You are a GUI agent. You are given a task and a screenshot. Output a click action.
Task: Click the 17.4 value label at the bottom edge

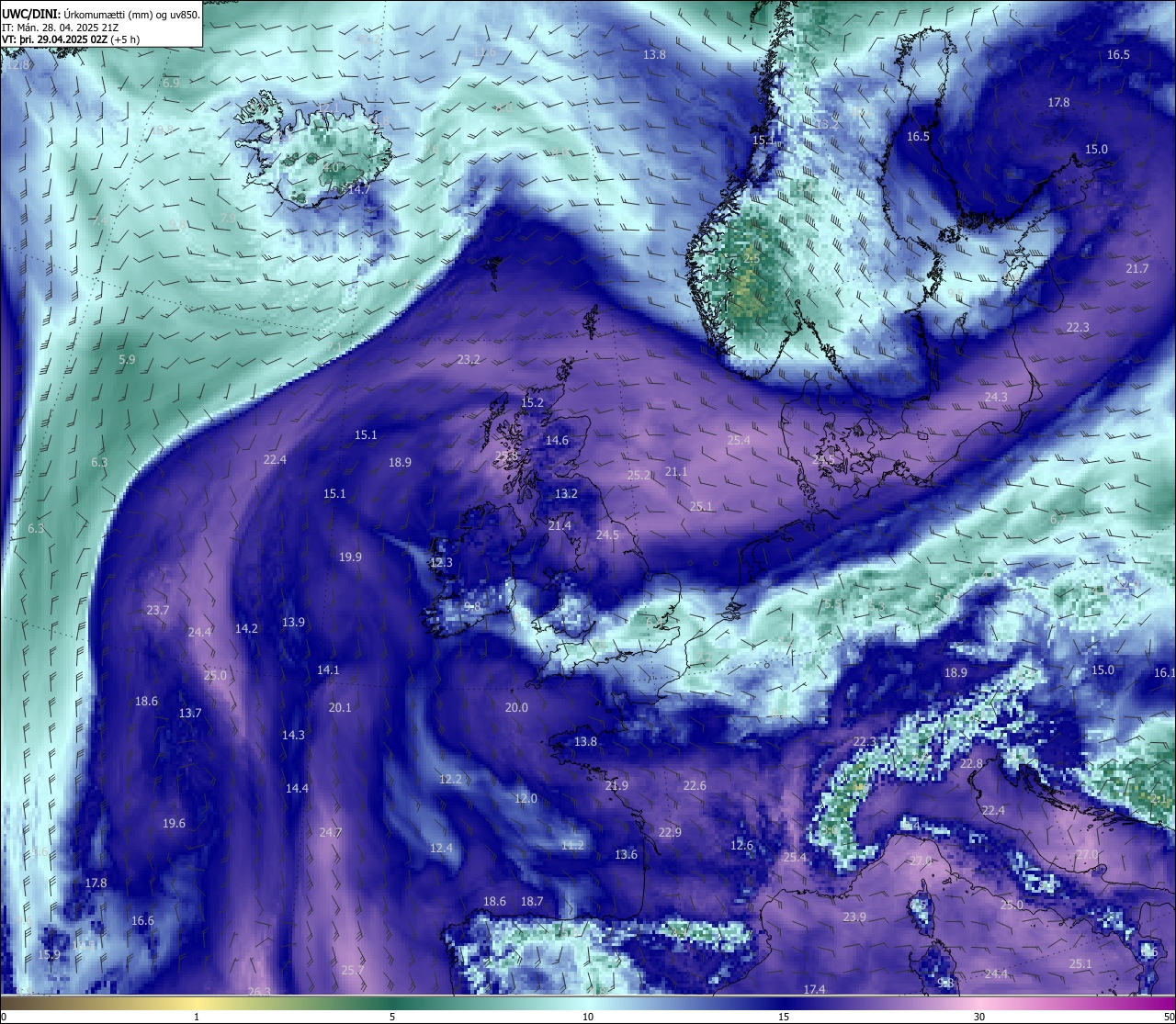pos(814,989)
